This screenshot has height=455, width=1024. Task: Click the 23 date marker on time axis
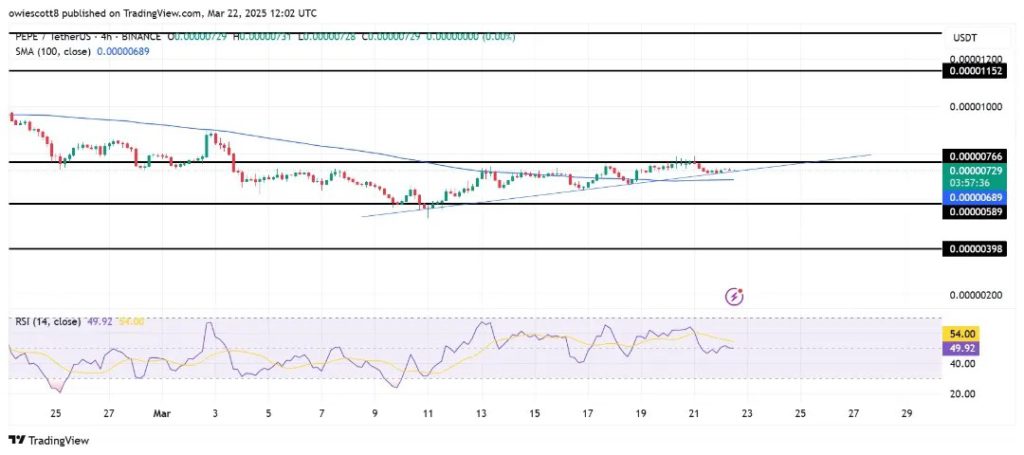click(748, 414)
